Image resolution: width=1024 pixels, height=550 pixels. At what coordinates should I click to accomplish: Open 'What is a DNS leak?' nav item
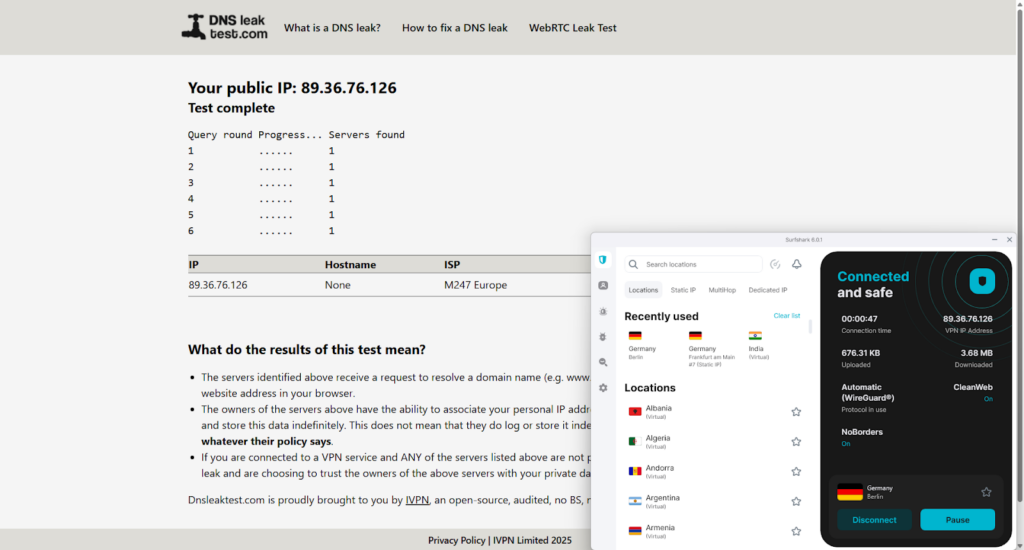(332, 28)
